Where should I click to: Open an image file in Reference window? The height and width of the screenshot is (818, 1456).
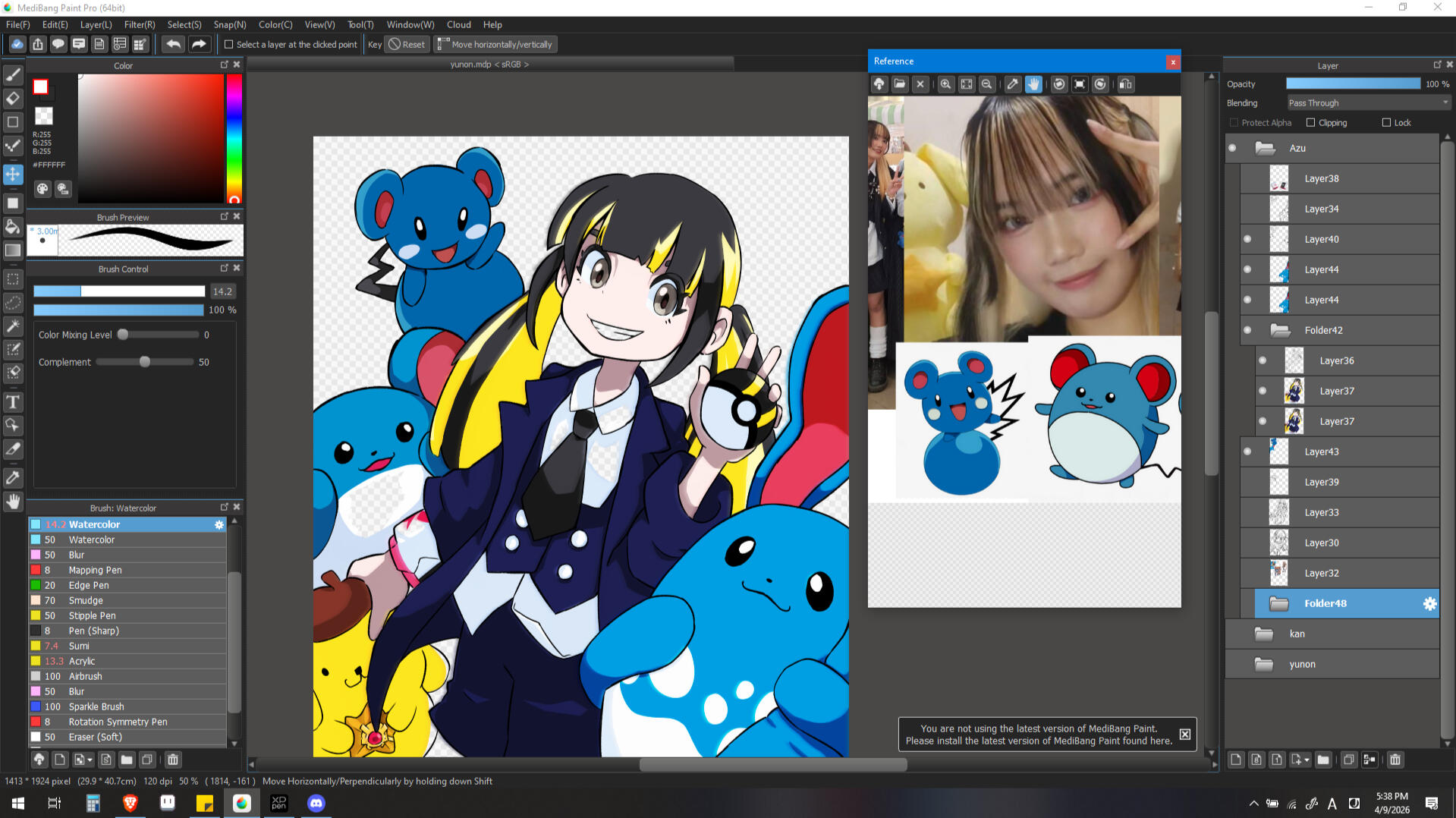point(899,84)
